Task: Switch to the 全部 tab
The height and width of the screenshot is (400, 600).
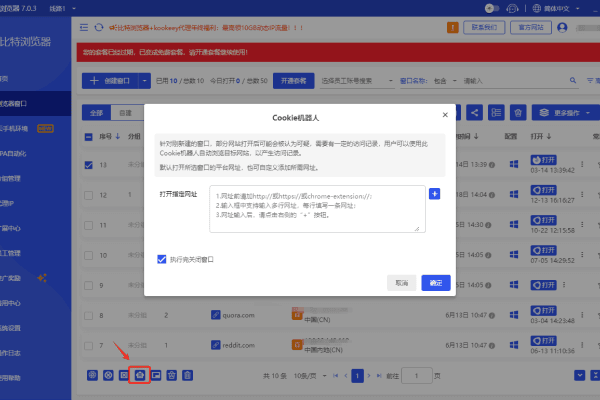Action: (x=96, y=113)
